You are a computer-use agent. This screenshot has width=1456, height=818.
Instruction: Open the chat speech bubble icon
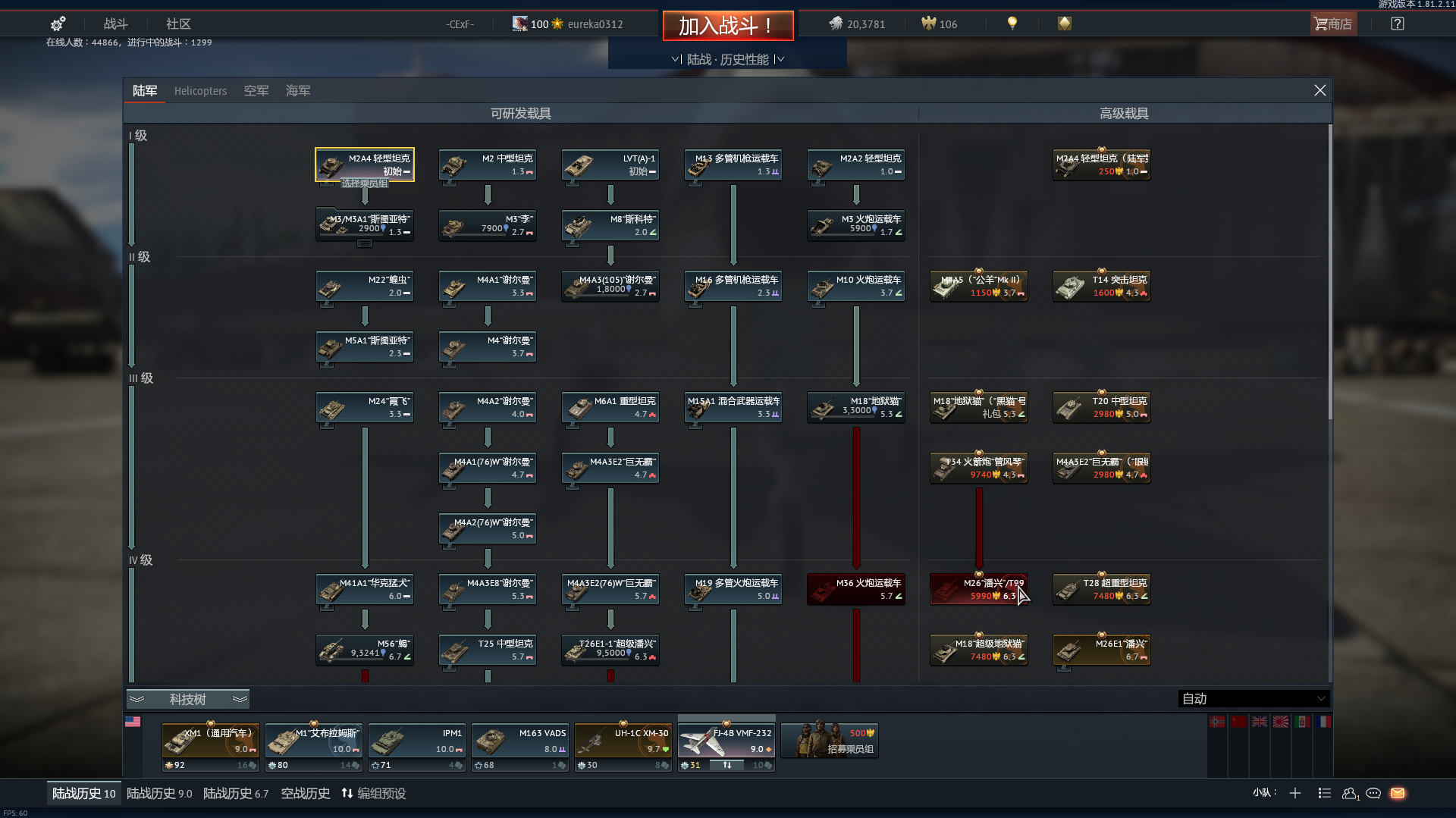point(1373,793)
